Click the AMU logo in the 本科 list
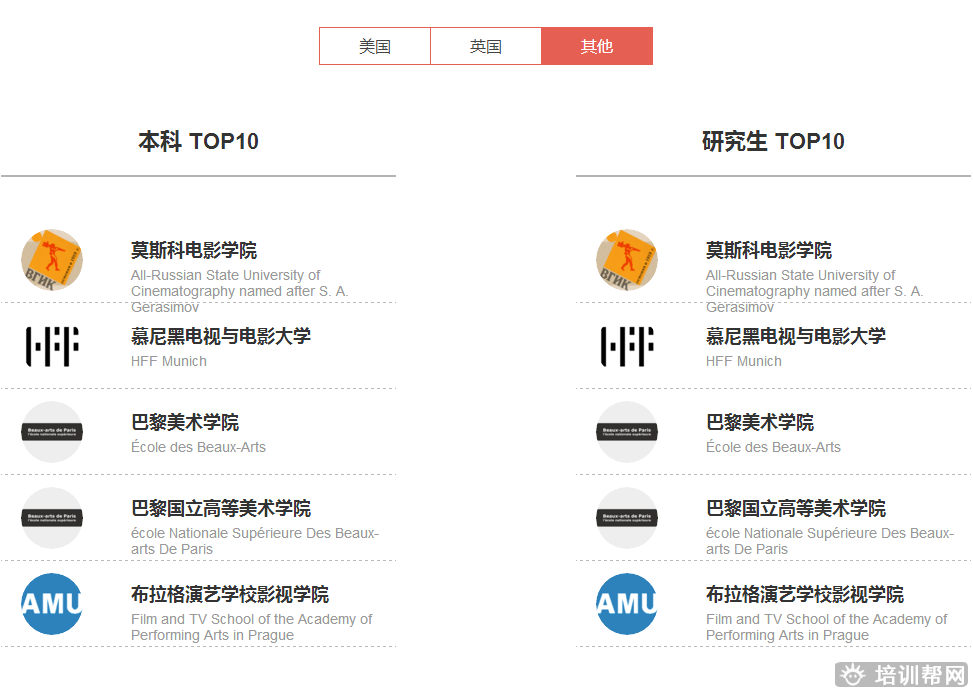The height and width of the screenshot is (692, 973). click(x=52, y=604)
